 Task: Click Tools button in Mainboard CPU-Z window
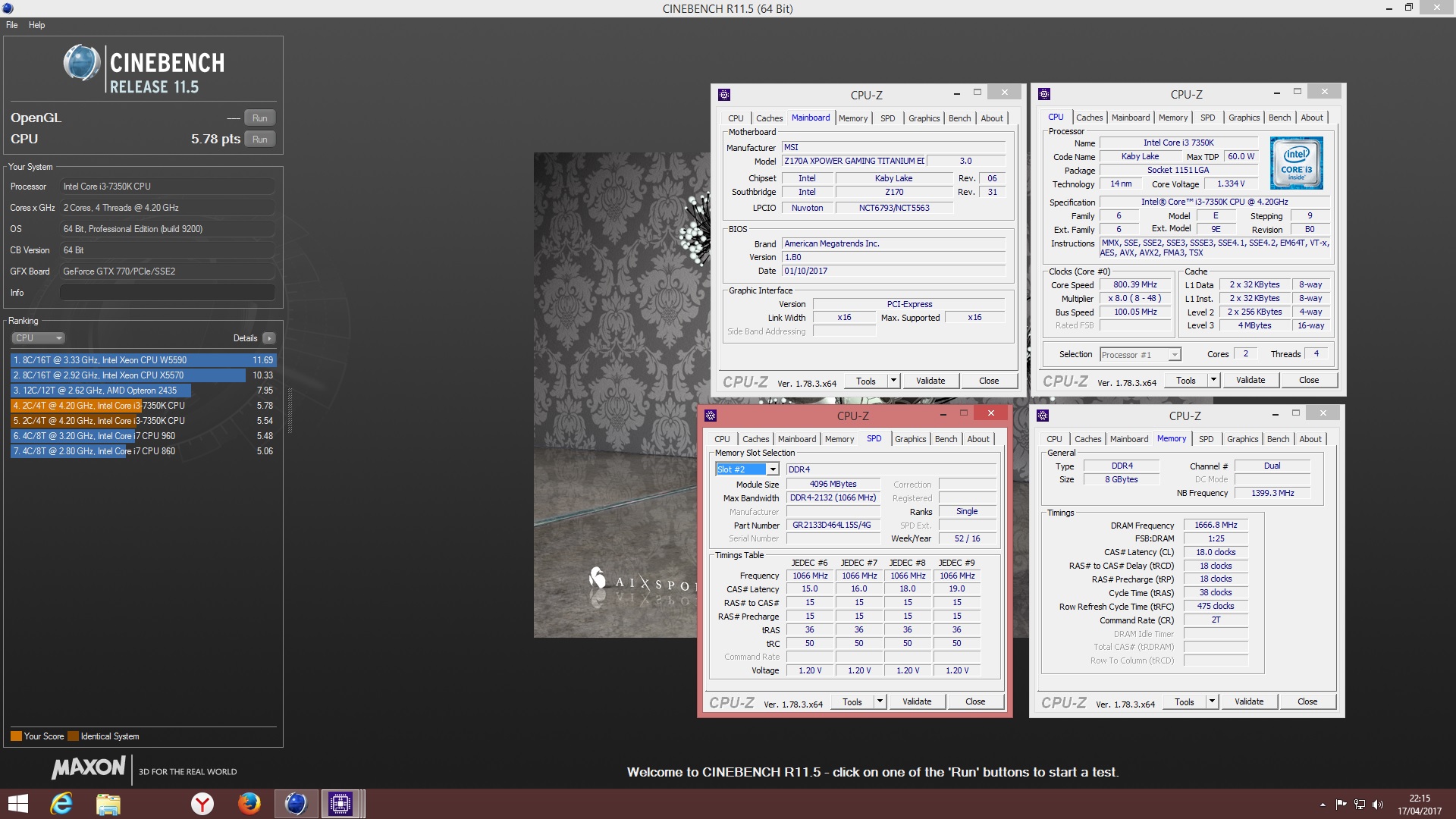pos(866,381)
